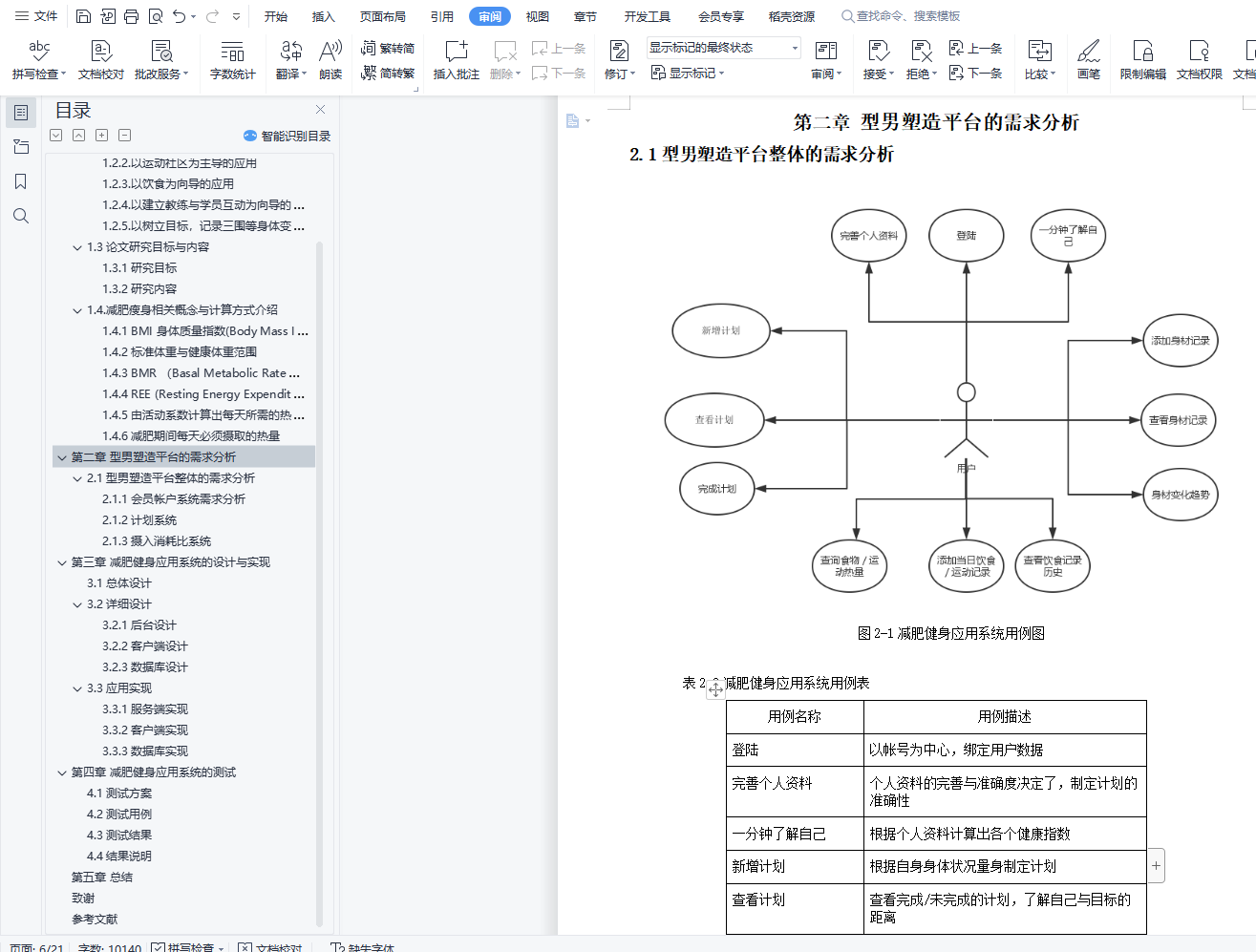Run 拼写检查 spell check tool
The width and height of the screenshot is (1256, 952).
point(39,60)
